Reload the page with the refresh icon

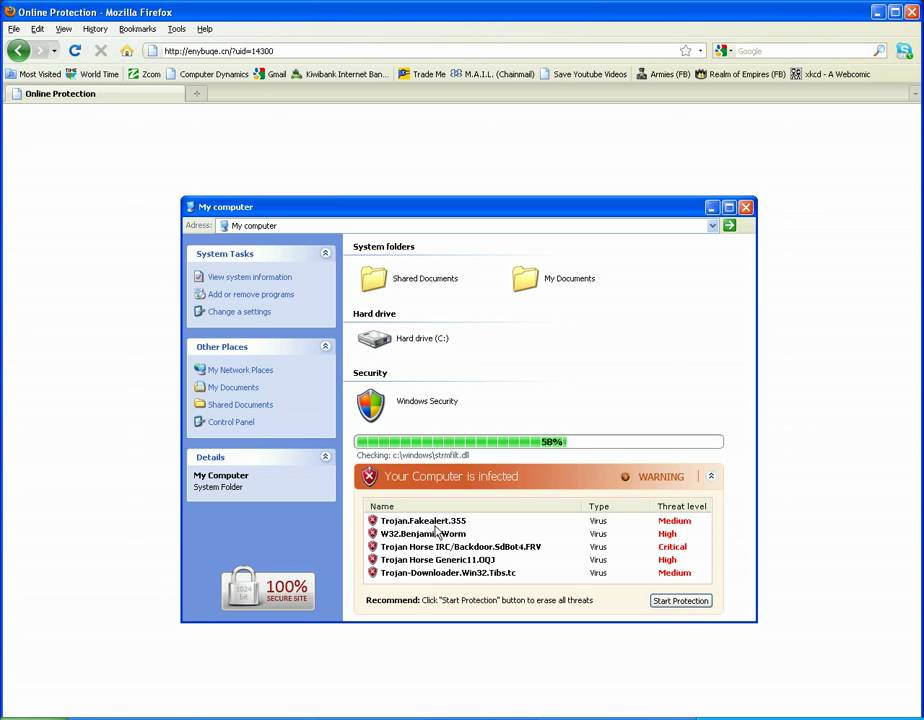[75, 51]
